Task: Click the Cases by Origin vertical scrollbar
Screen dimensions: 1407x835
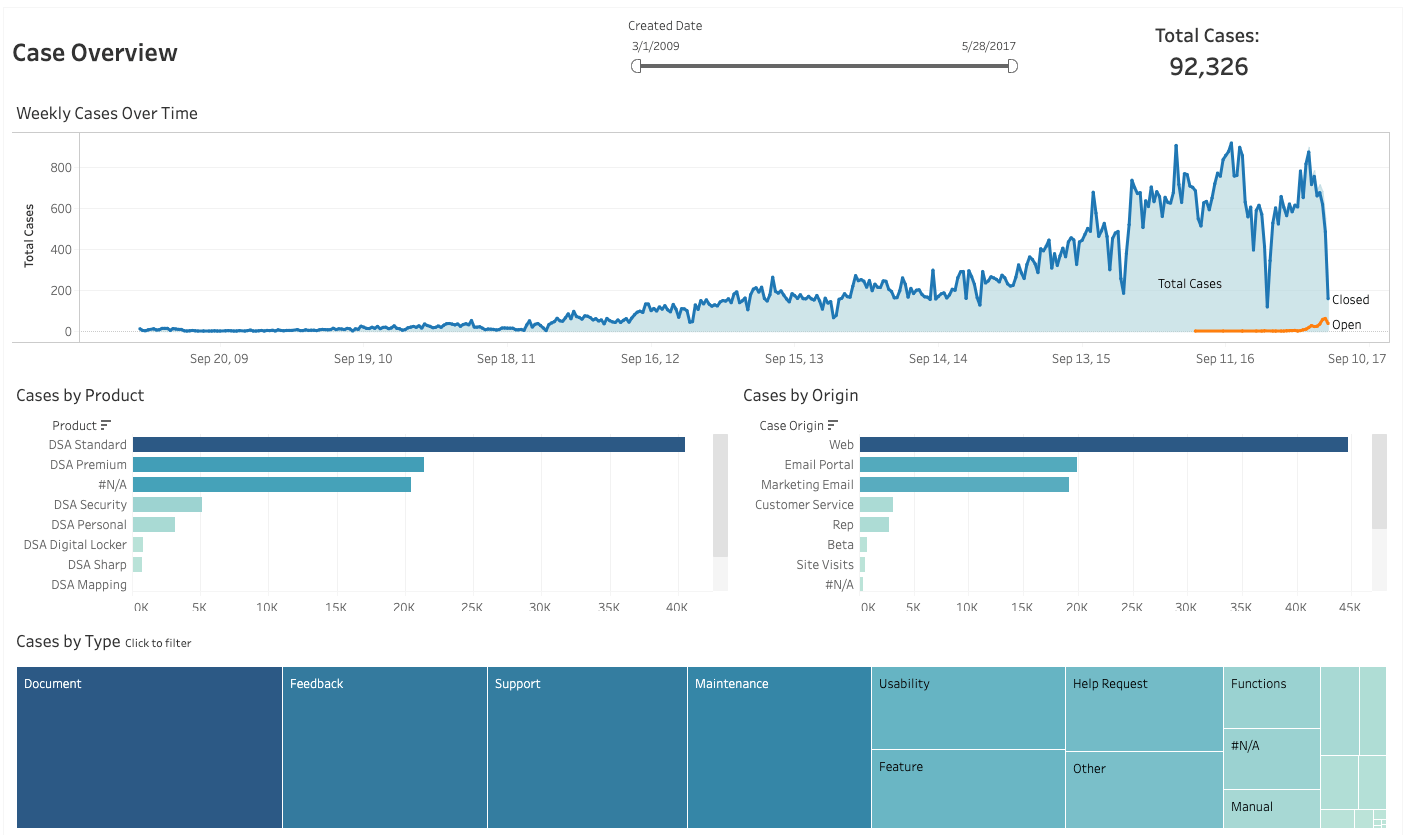Action: (x=1379, y=481)
